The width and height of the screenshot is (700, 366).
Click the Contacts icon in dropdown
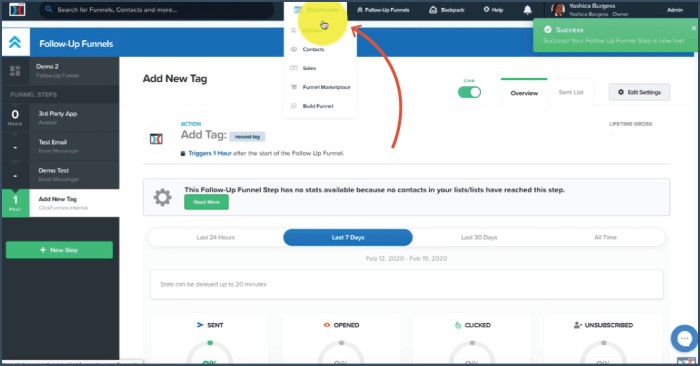[x=294, y=49]
